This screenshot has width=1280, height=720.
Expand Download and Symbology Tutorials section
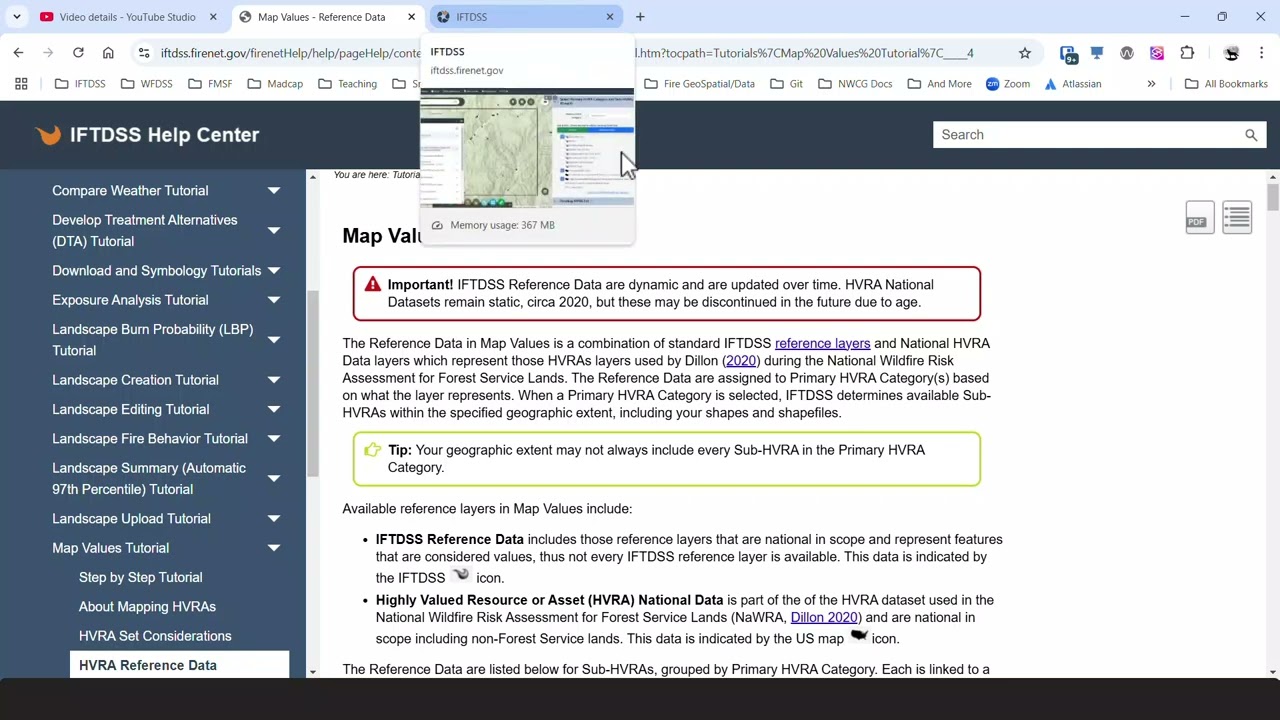[x=273, y=271]
